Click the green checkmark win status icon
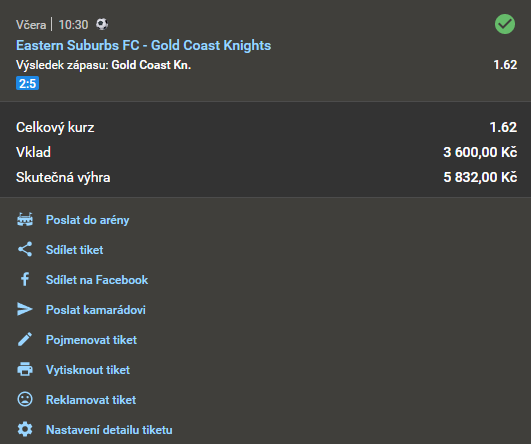The height and width of the screenshot is (444, 531). pos(505,24)
